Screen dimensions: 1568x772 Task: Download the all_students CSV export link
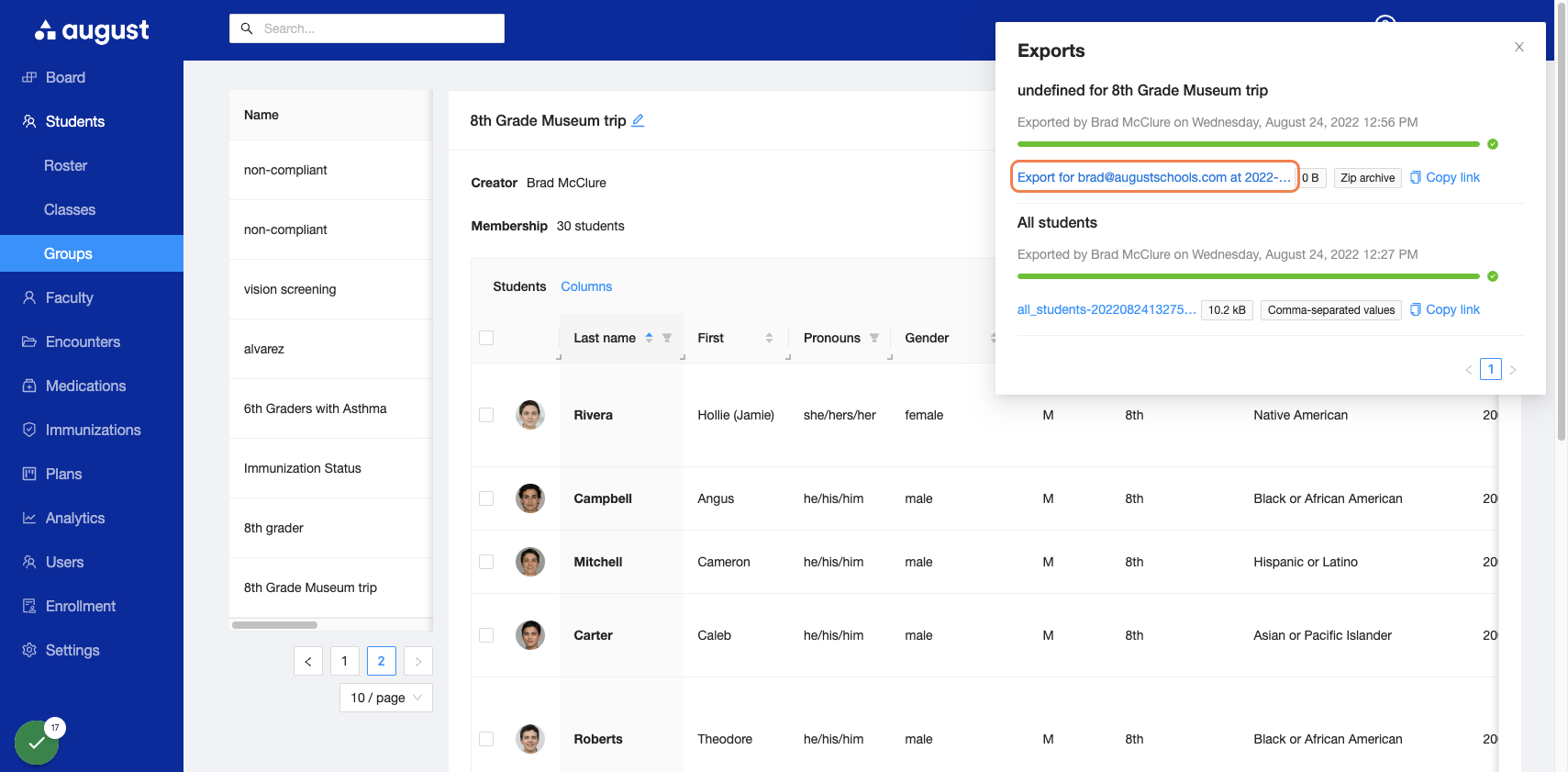(x=1106, y=309)
